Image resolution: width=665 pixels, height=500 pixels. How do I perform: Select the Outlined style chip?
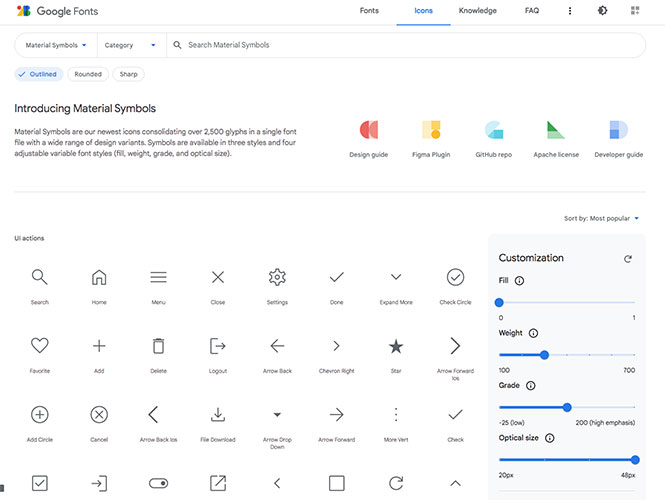[39, 74]
